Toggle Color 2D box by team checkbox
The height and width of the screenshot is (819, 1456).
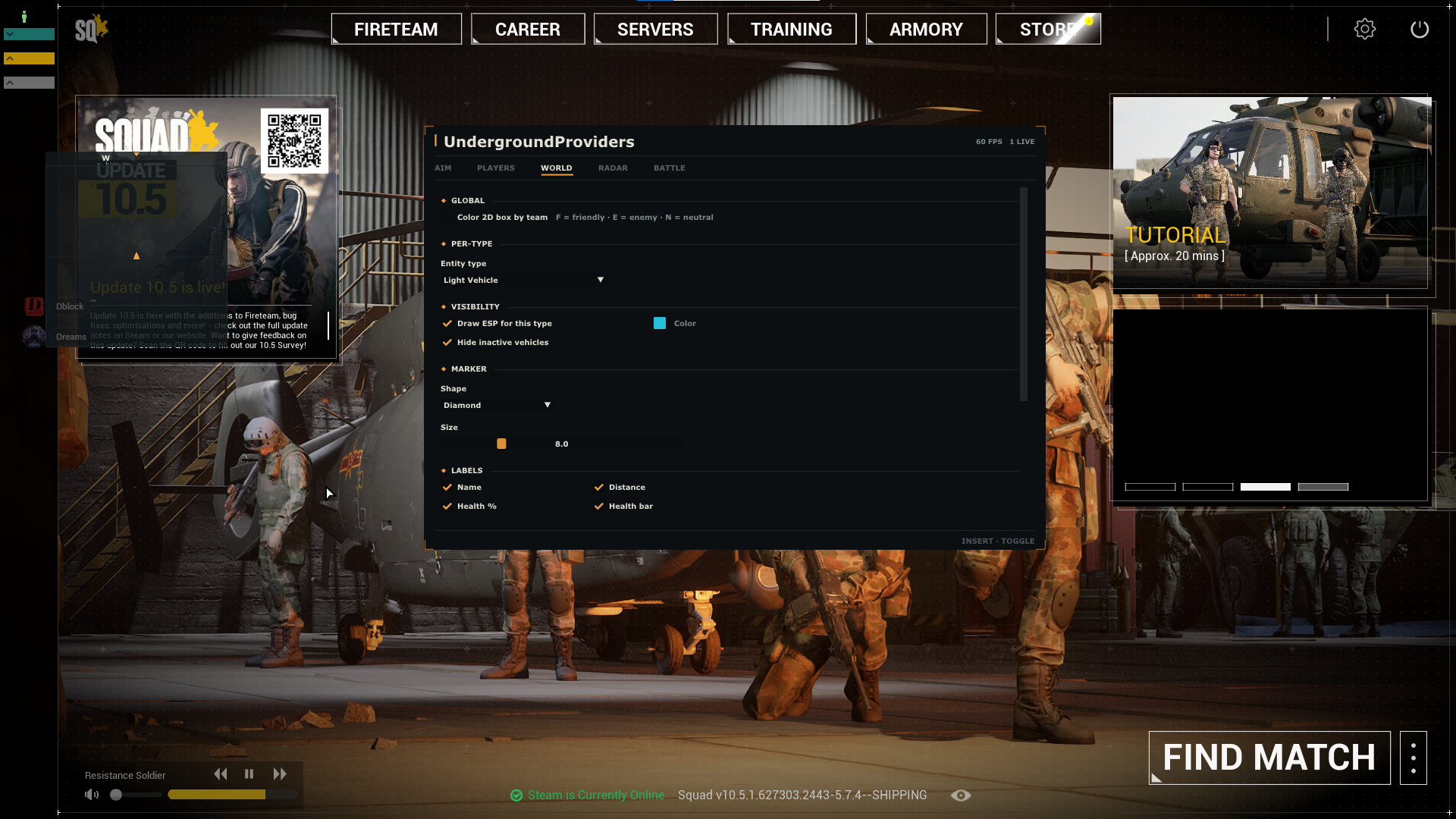click(x=447, y=218)
